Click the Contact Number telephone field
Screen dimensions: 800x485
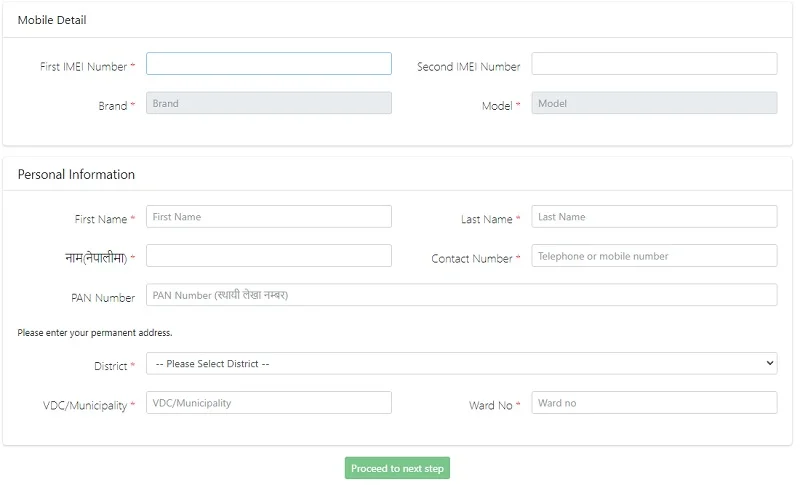(x=654, y=256)
